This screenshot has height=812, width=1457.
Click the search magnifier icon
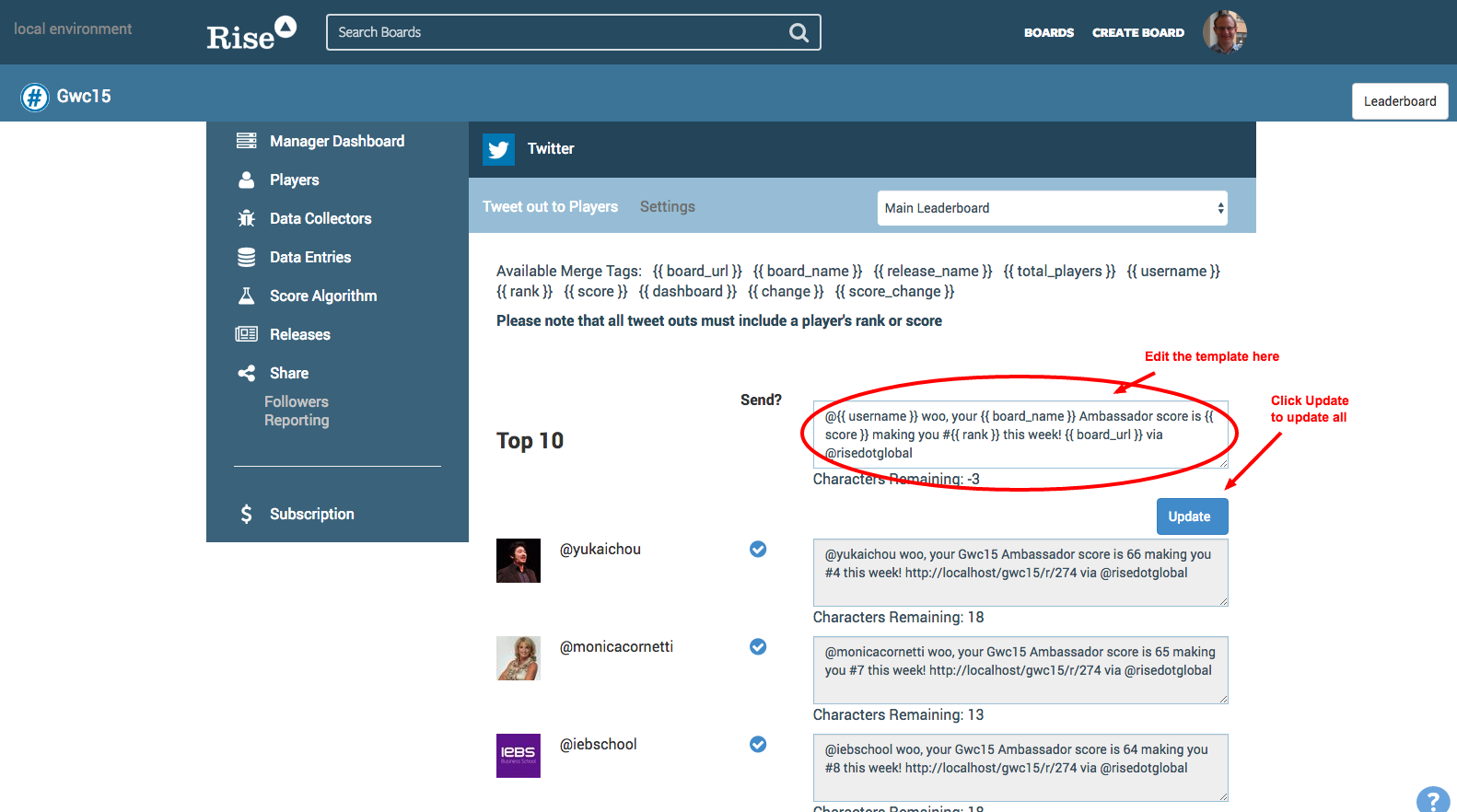(798, 32)
